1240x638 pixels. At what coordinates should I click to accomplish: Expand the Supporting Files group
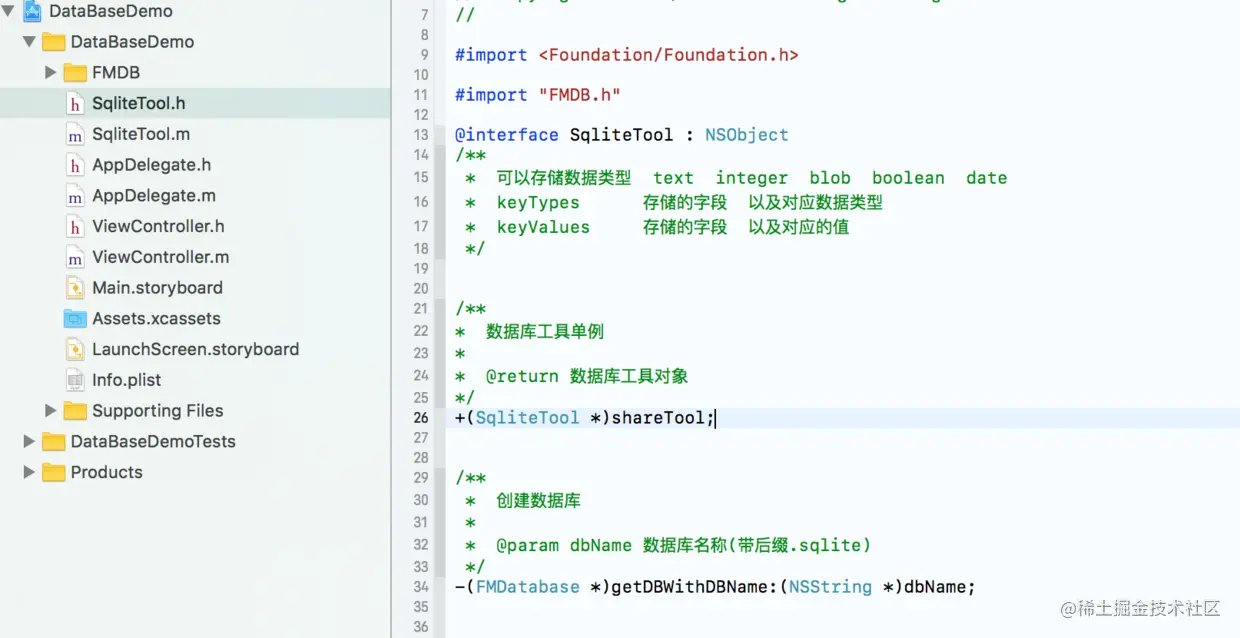coord(51,411)
